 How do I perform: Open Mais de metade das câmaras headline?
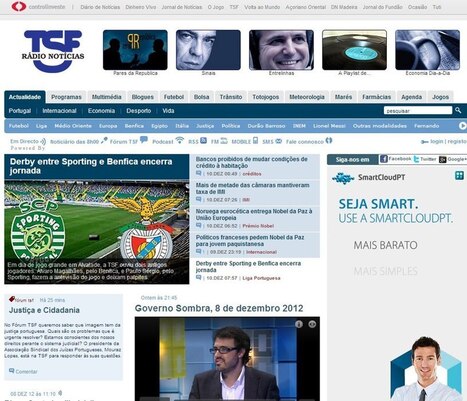253,188
